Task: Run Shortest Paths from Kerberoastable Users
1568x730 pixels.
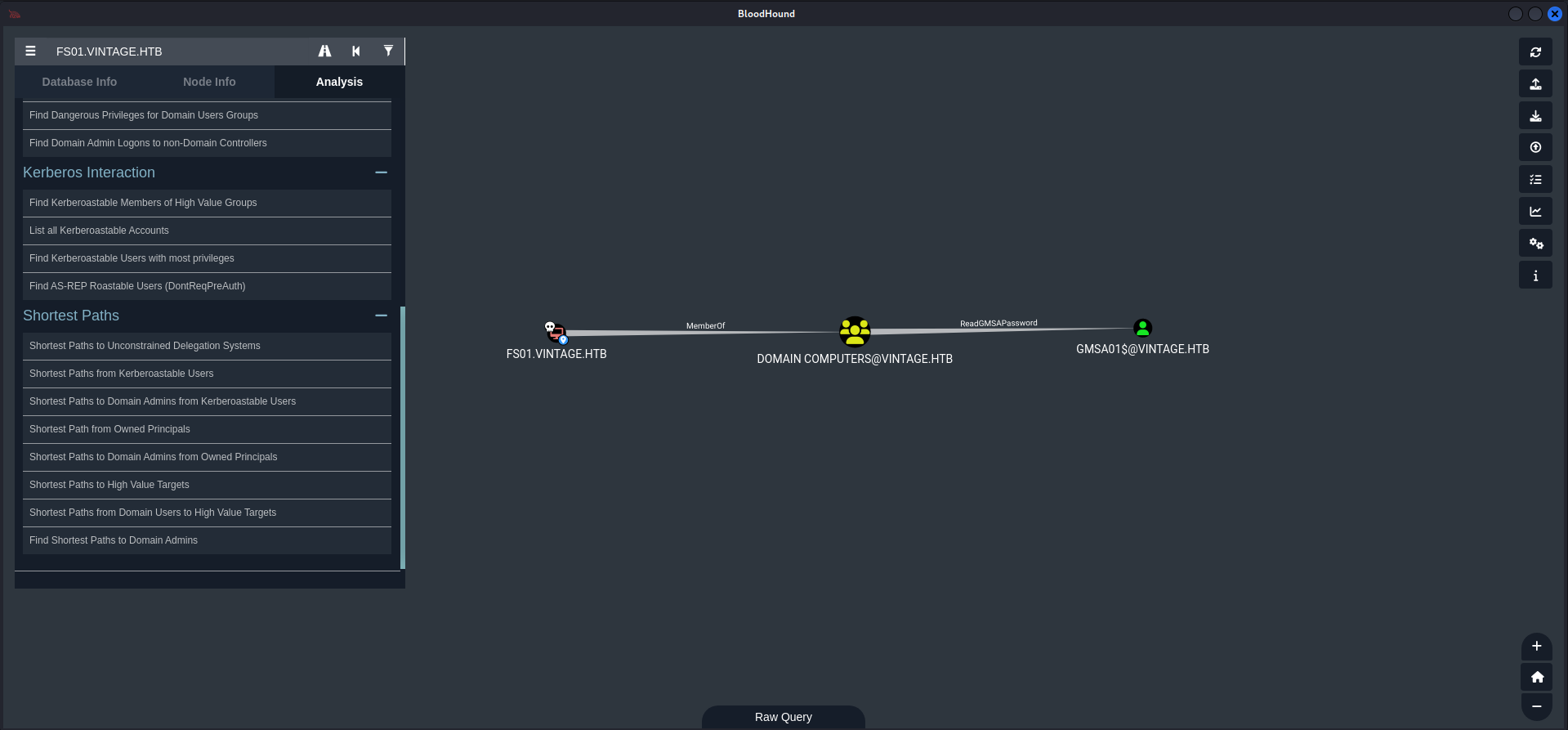Action: coord(207,374)
